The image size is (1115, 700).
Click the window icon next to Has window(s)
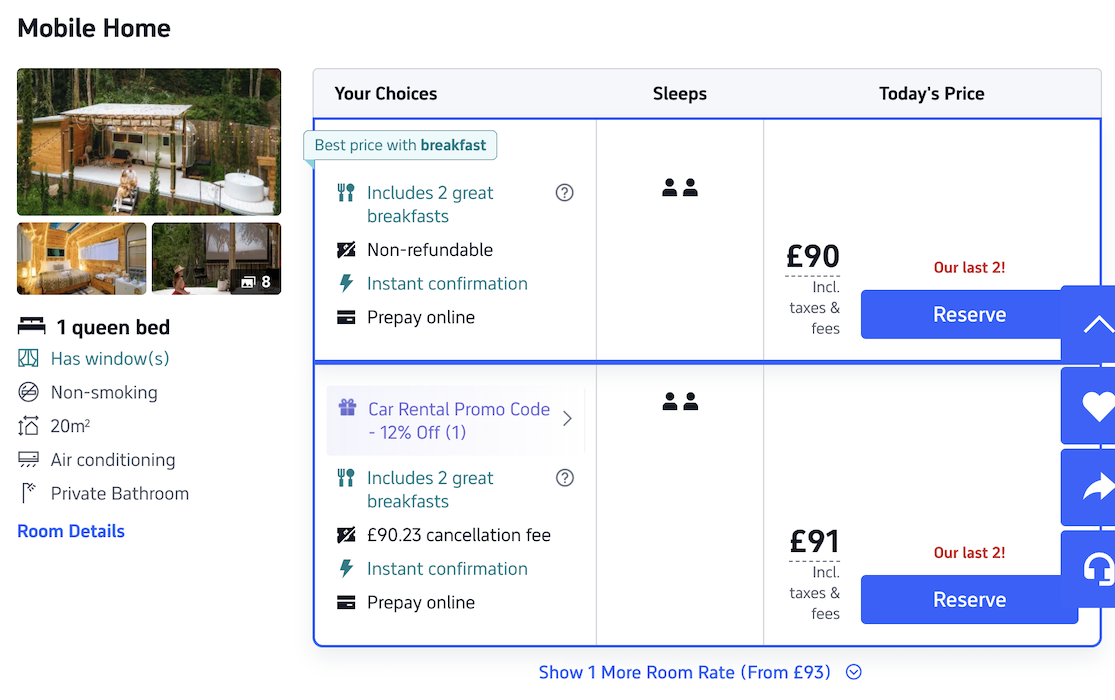29,358
